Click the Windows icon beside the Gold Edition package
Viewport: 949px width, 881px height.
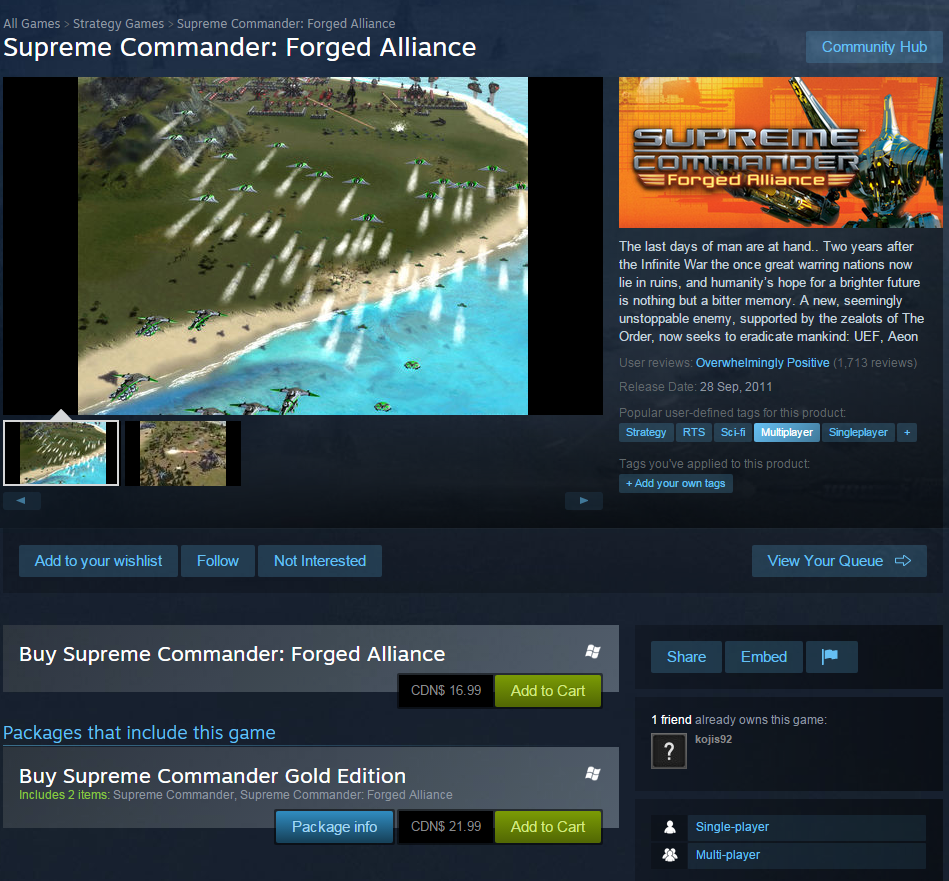pos(593,773)
